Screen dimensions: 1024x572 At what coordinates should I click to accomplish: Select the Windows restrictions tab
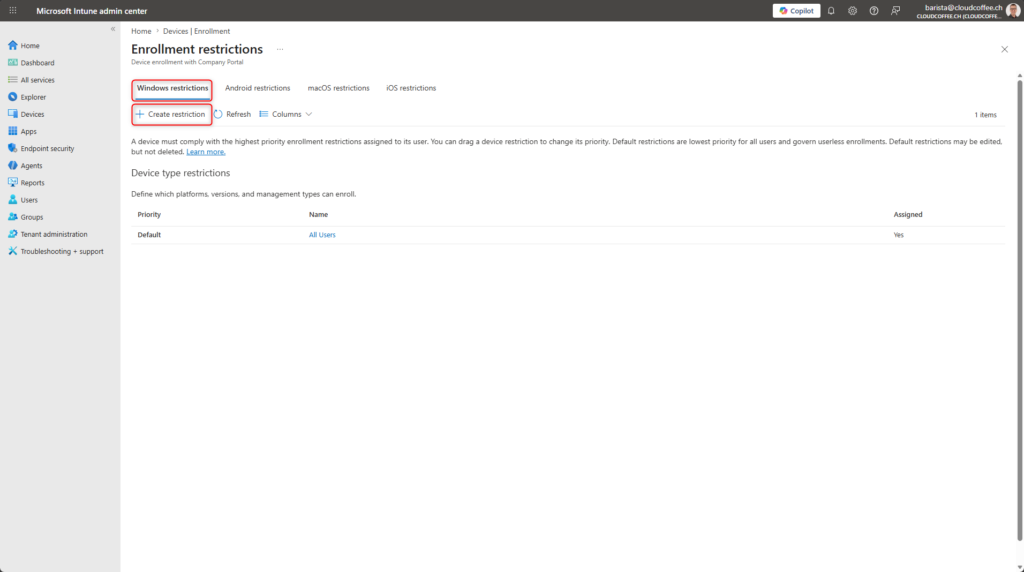[172, 88]
